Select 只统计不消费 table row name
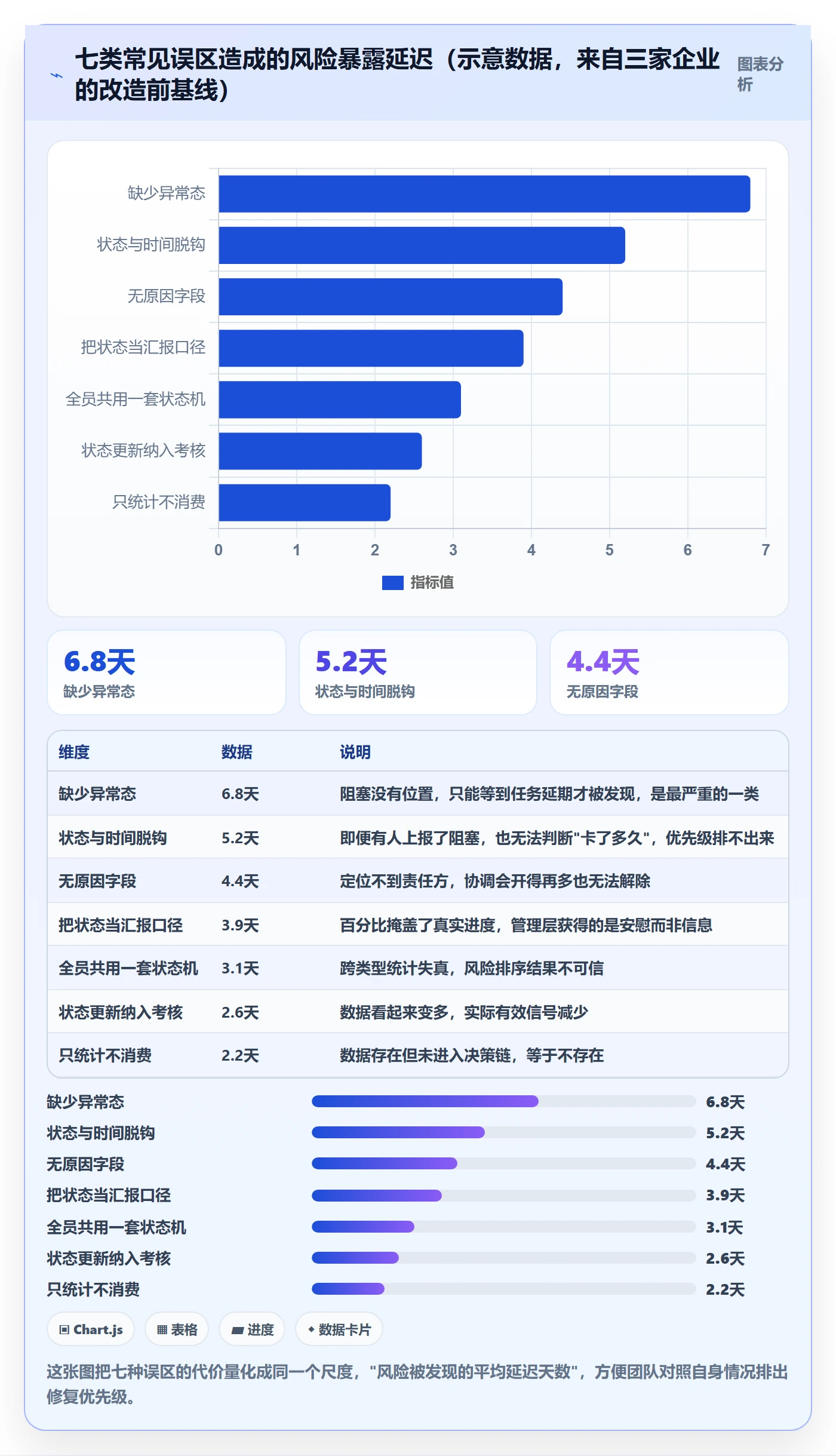The image size is (836, 1456). (105, 1055)
